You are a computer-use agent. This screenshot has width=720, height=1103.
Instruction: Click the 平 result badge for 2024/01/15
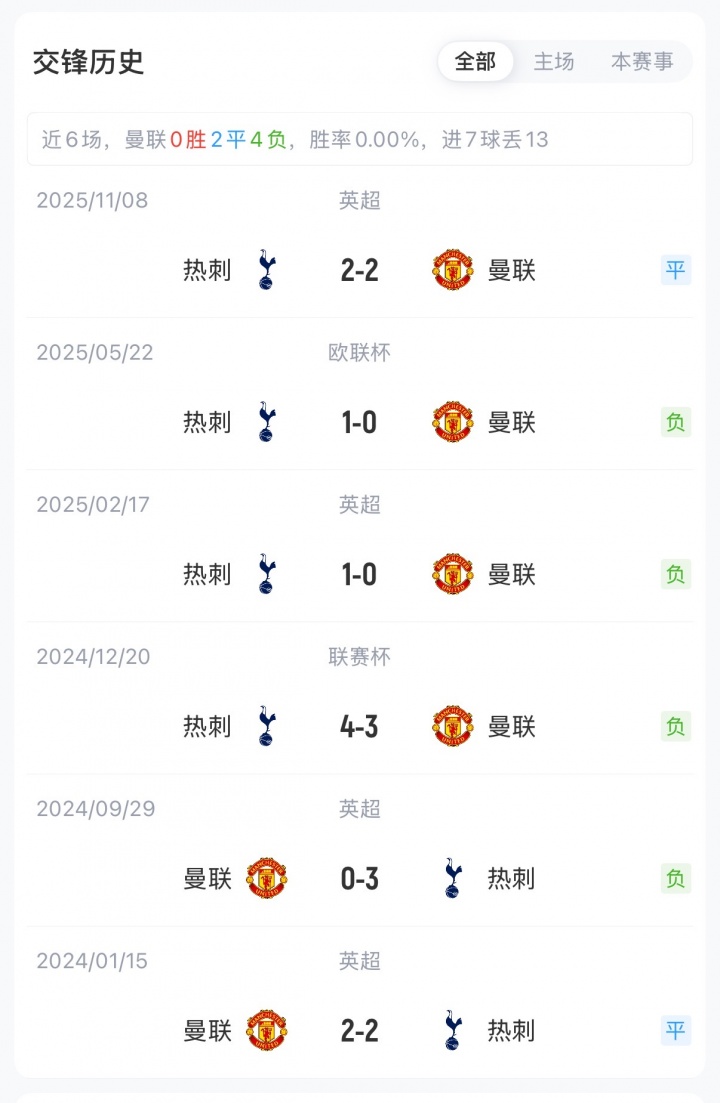click(x=676, y=1030)
